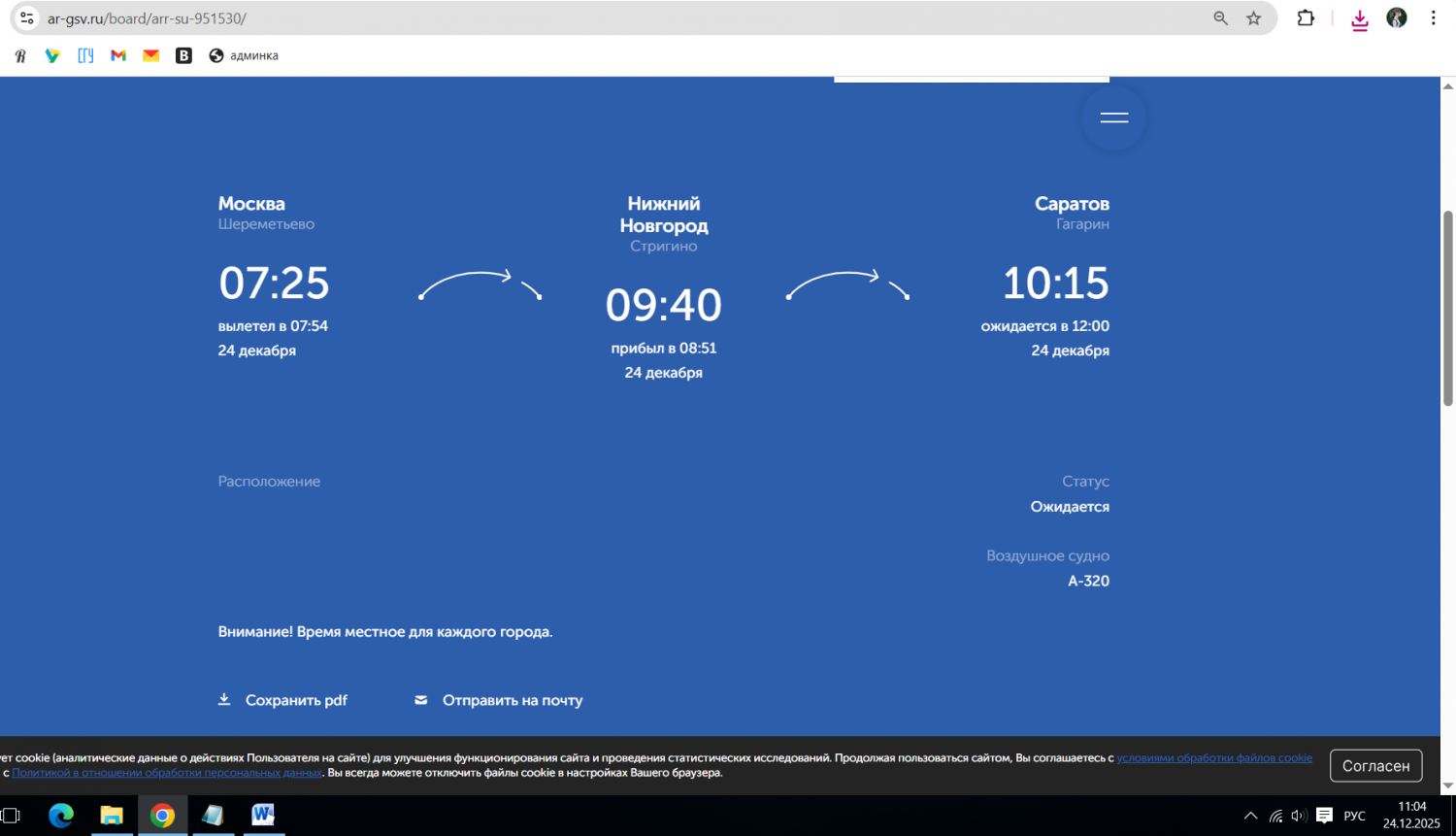This screenshot has width=1456, height=836.
Task: Click the zoom magnifier icon in address bar
Action: point(1220,18)
